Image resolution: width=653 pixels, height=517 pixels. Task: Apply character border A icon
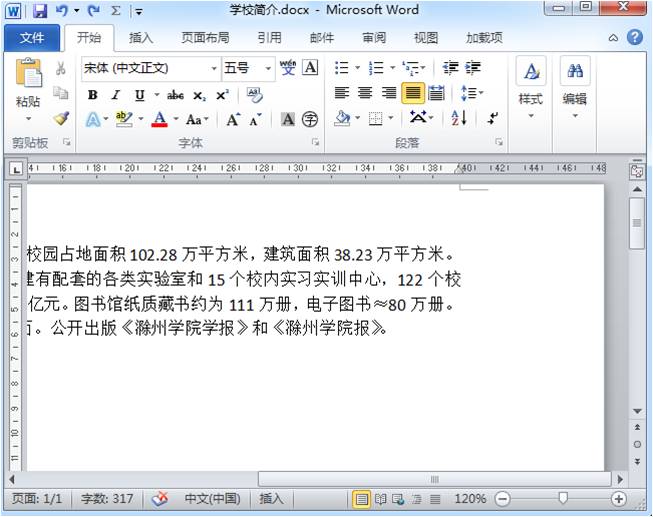point(310,67)
